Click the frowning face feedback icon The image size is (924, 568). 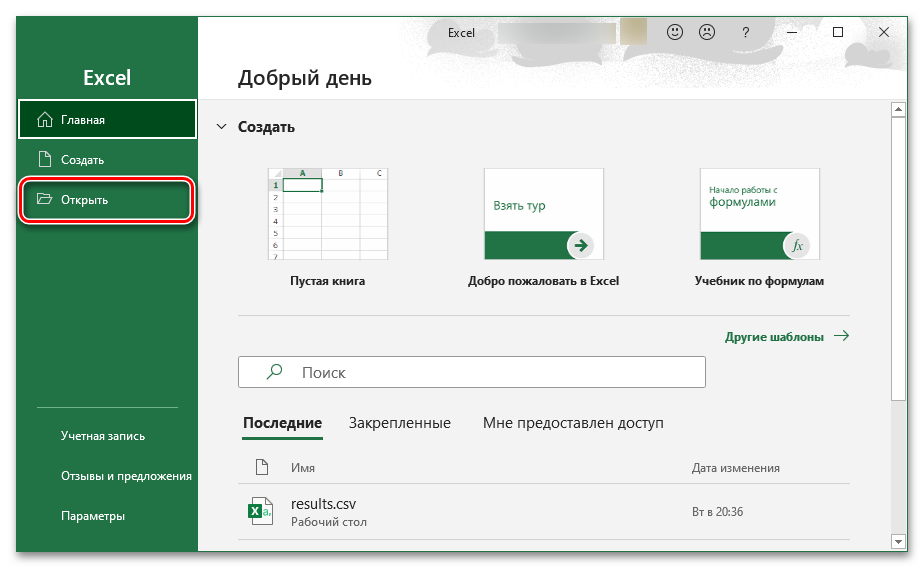[706, 33]
